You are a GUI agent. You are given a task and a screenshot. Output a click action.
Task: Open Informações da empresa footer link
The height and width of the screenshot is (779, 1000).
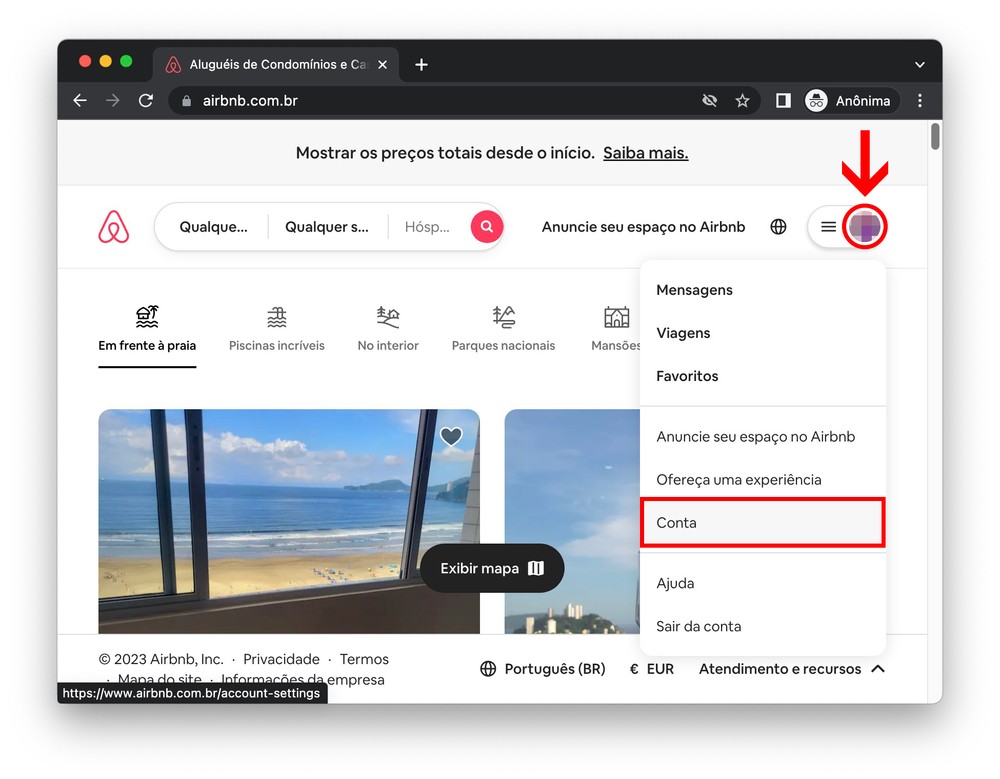click(302, 679)
